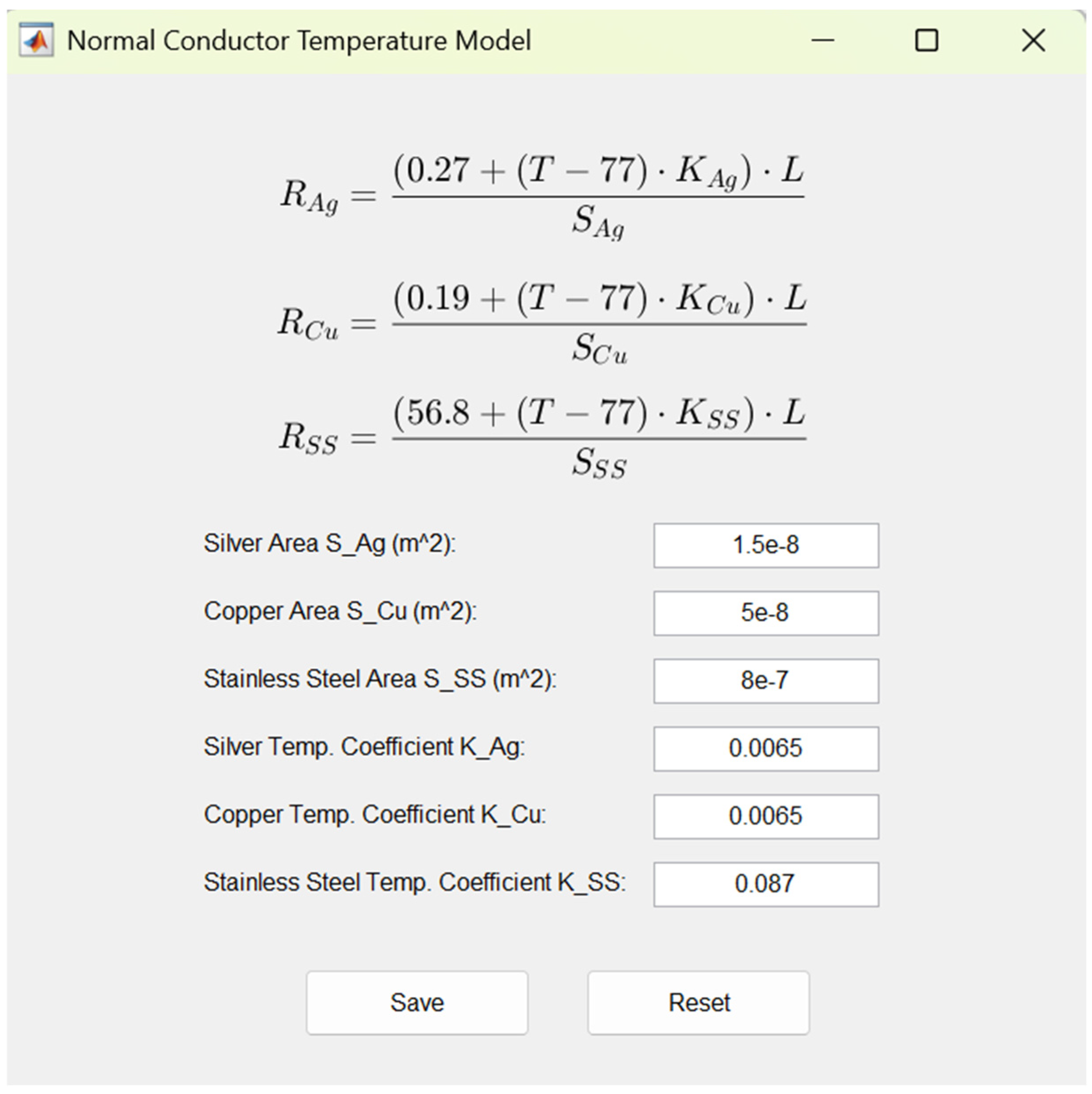The image size is (1092, 1094).
Task: Click the 'Silver Area S_Ag (m^2):' label
Action: pos(330,543)
